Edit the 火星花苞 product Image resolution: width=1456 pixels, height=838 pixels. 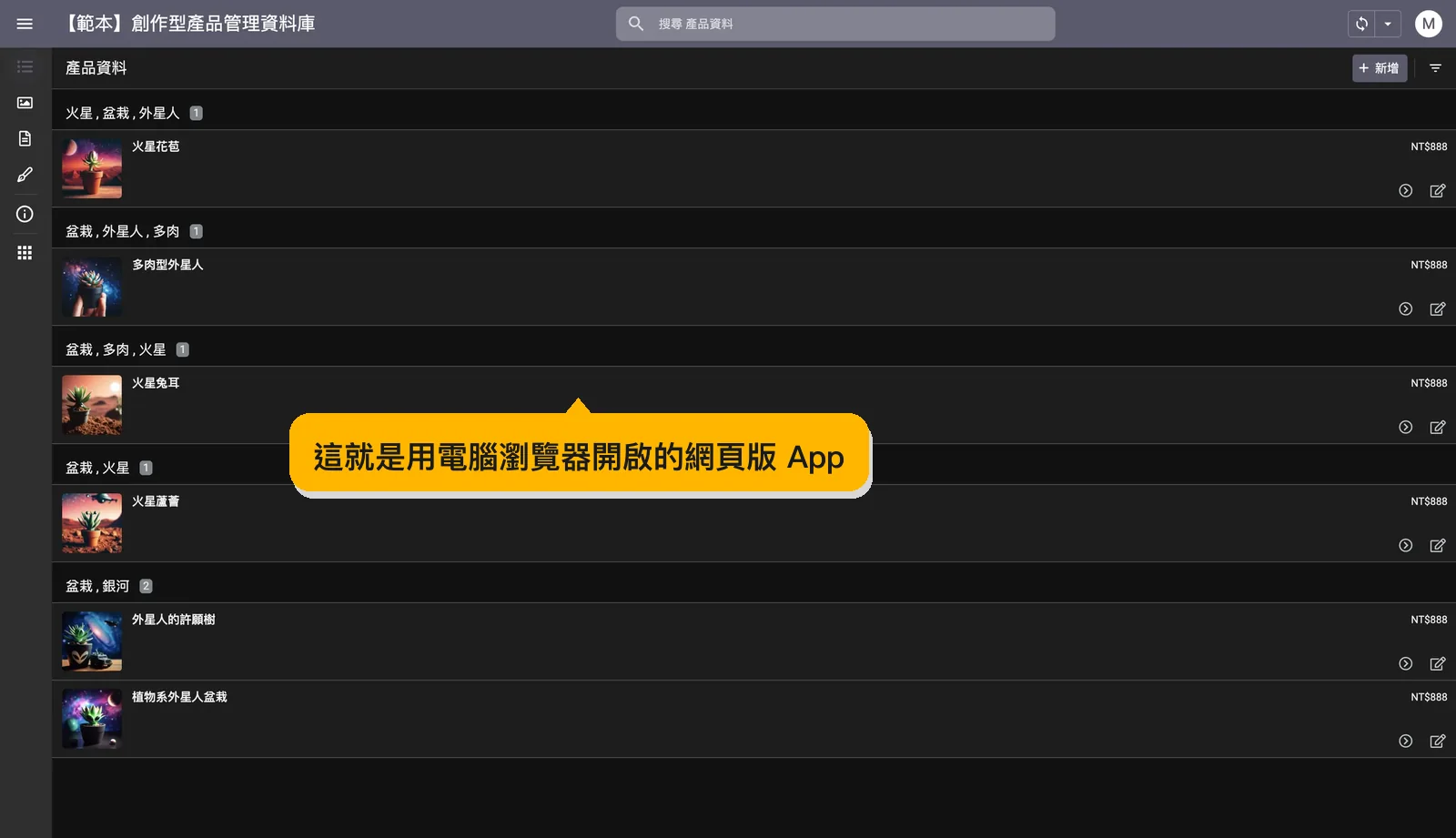click(x=1437, y=191)
